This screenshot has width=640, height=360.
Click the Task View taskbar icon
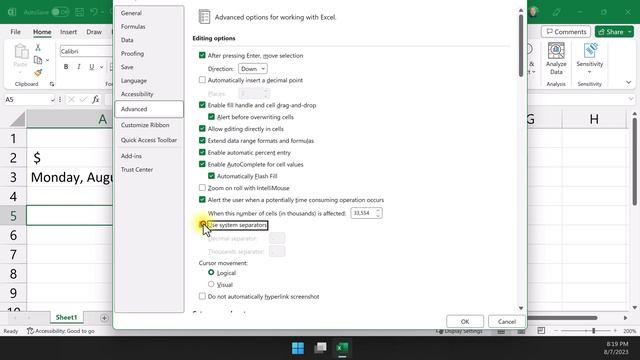click(x=320, y=348)
